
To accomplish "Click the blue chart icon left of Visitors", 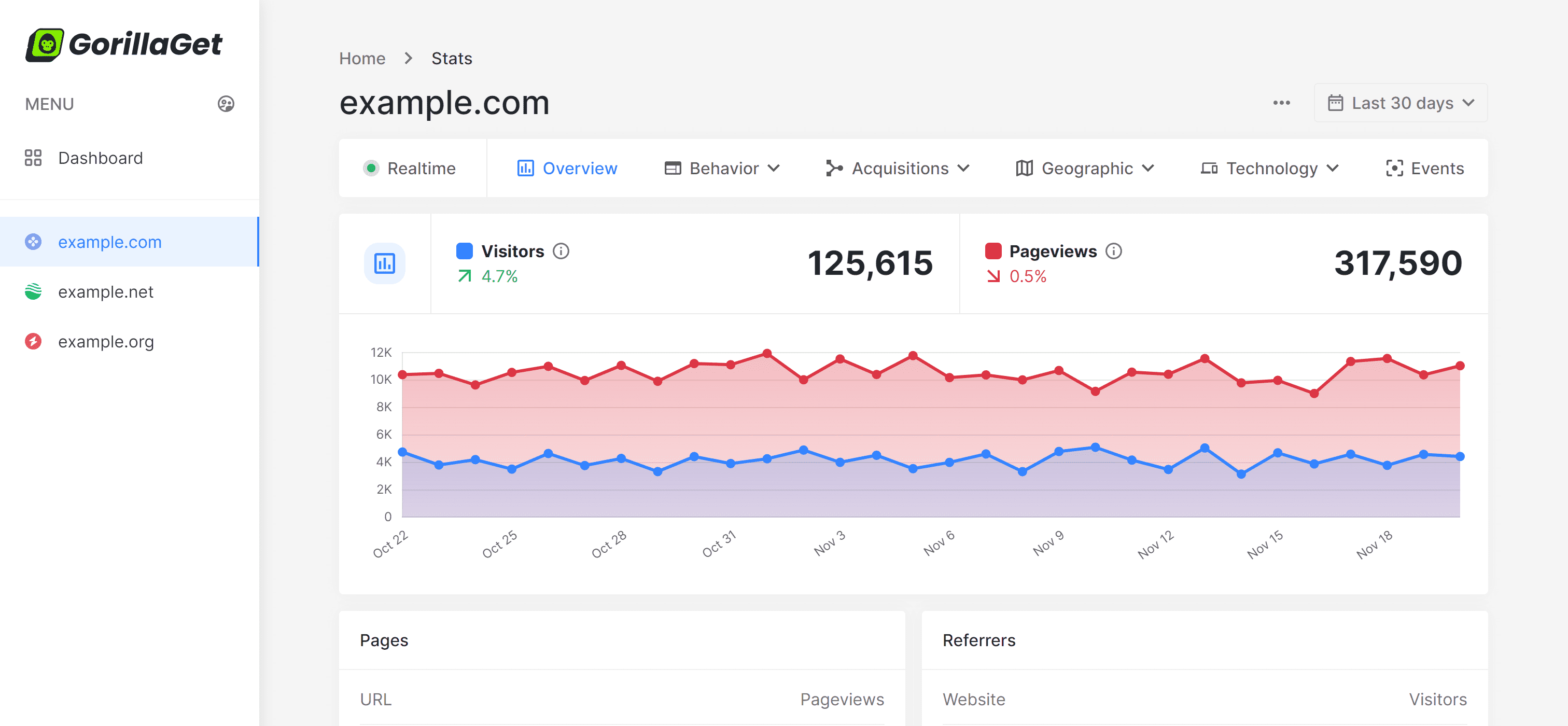I will [385, 263].
